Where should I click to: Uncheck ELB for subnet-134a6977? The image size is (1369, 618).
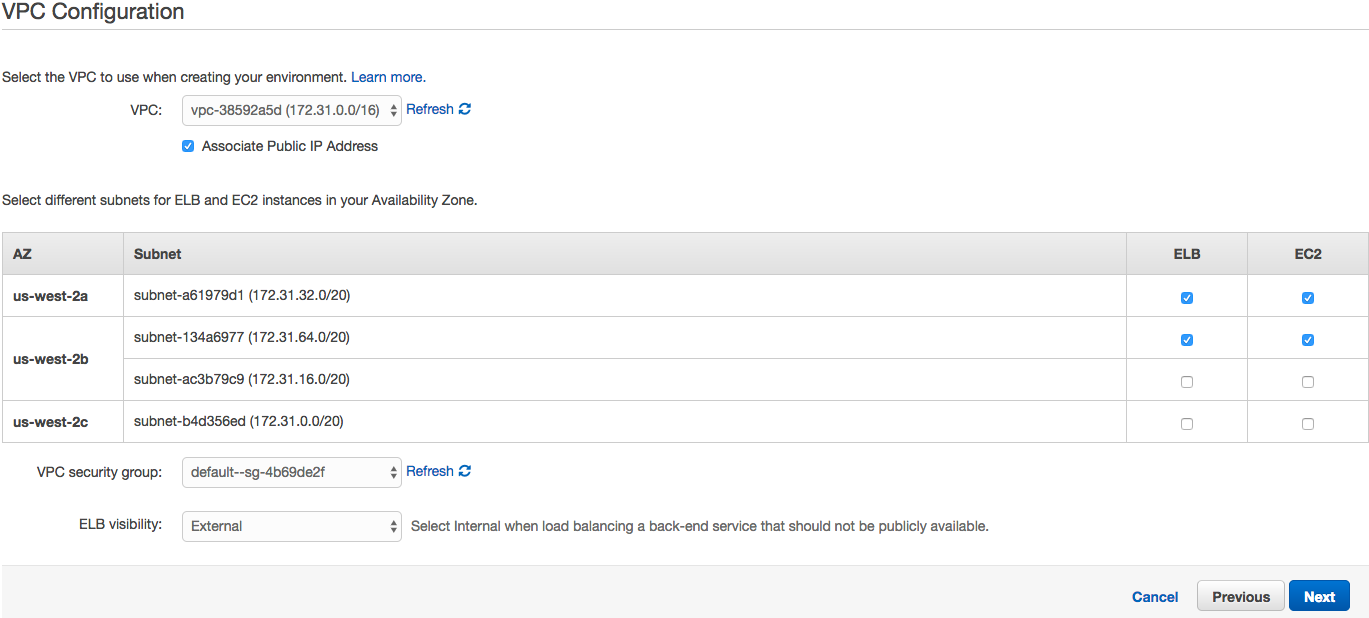pyautogui.click(x=1187, y=340)
